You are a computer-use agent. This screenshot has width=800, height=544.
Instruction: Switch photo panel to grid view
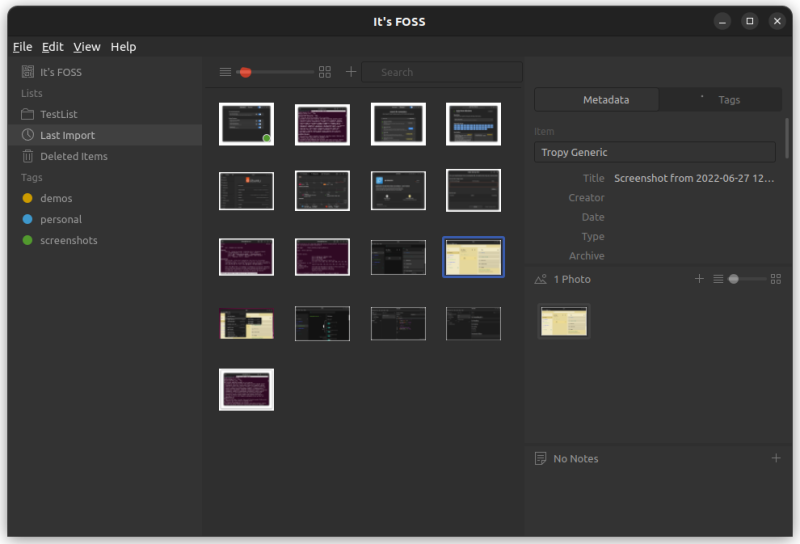776,279
